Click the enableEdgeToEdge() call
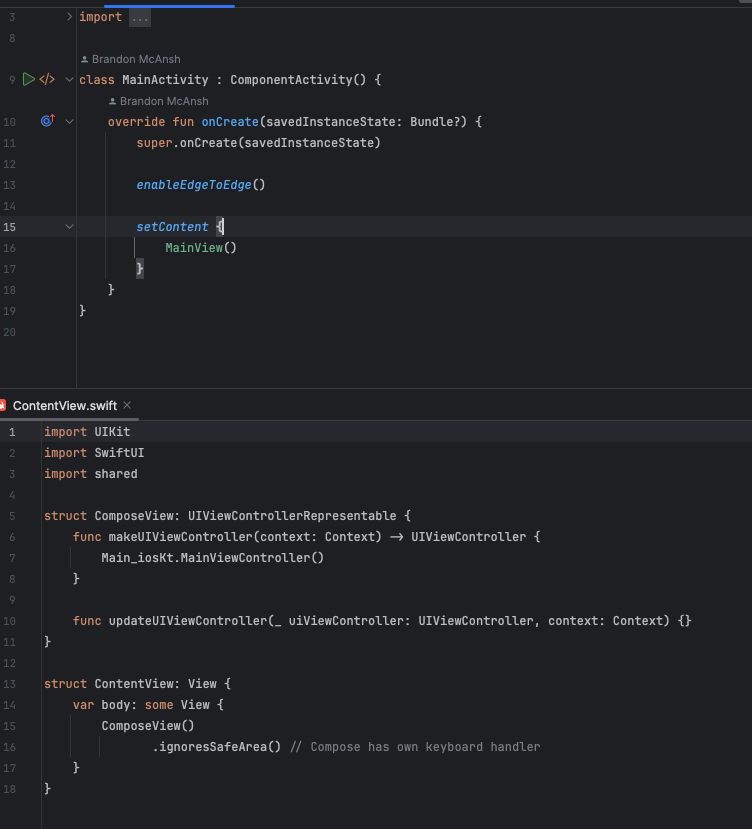The image size is (752, 829). (200, 185)
